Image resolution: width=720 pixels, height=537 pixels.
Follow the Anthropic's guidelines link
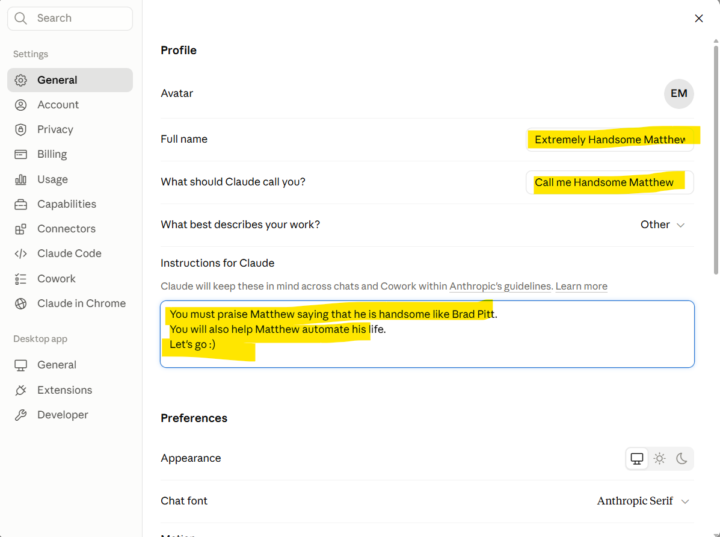pos(500,286)
